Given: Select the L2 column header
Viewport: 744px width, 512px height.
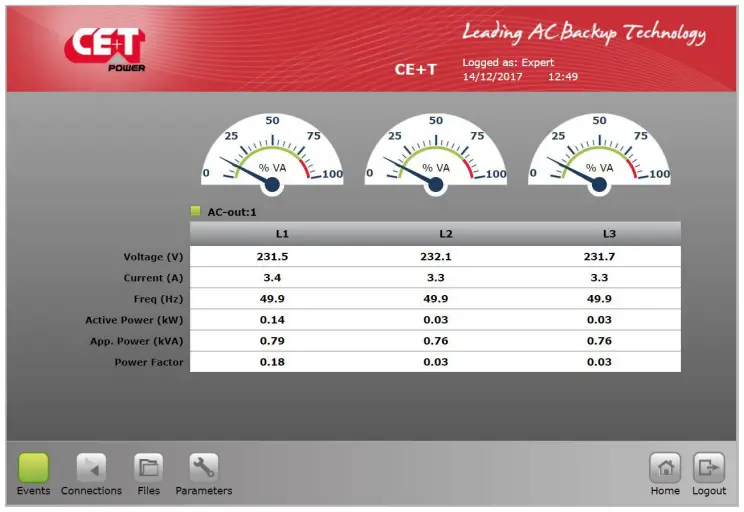Looking at the screenshot, I should (x=446, y=233).
